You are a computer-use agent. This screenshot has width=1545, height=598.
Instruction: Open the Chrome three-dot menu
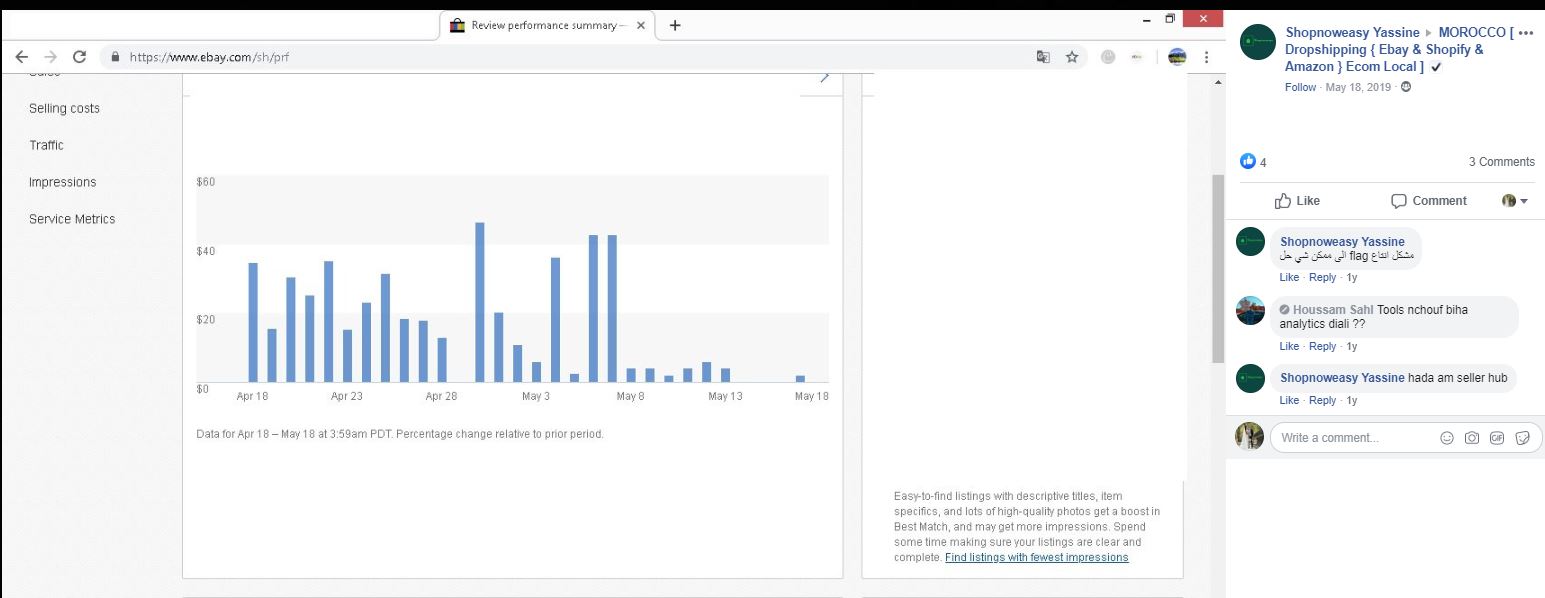[x=1206, y=57]
